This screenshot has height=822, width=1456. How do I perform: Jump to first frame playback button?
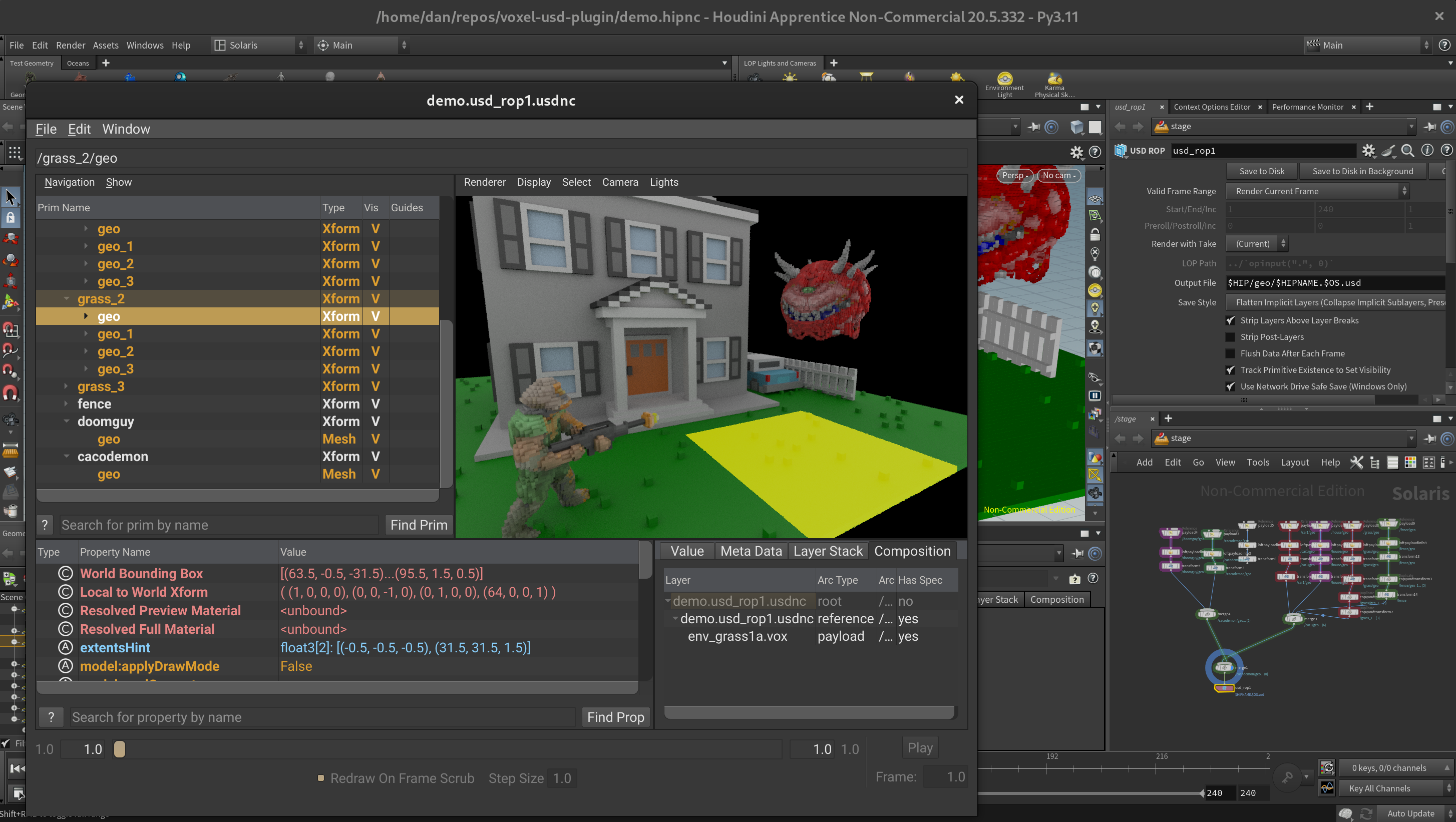click(x=17, y=768)
